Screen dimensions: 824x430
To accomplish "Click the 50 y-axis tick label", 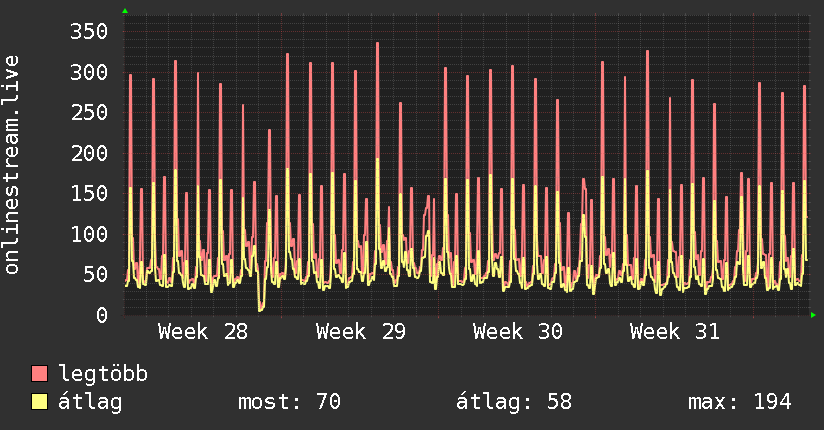I will tap(95, 274).
